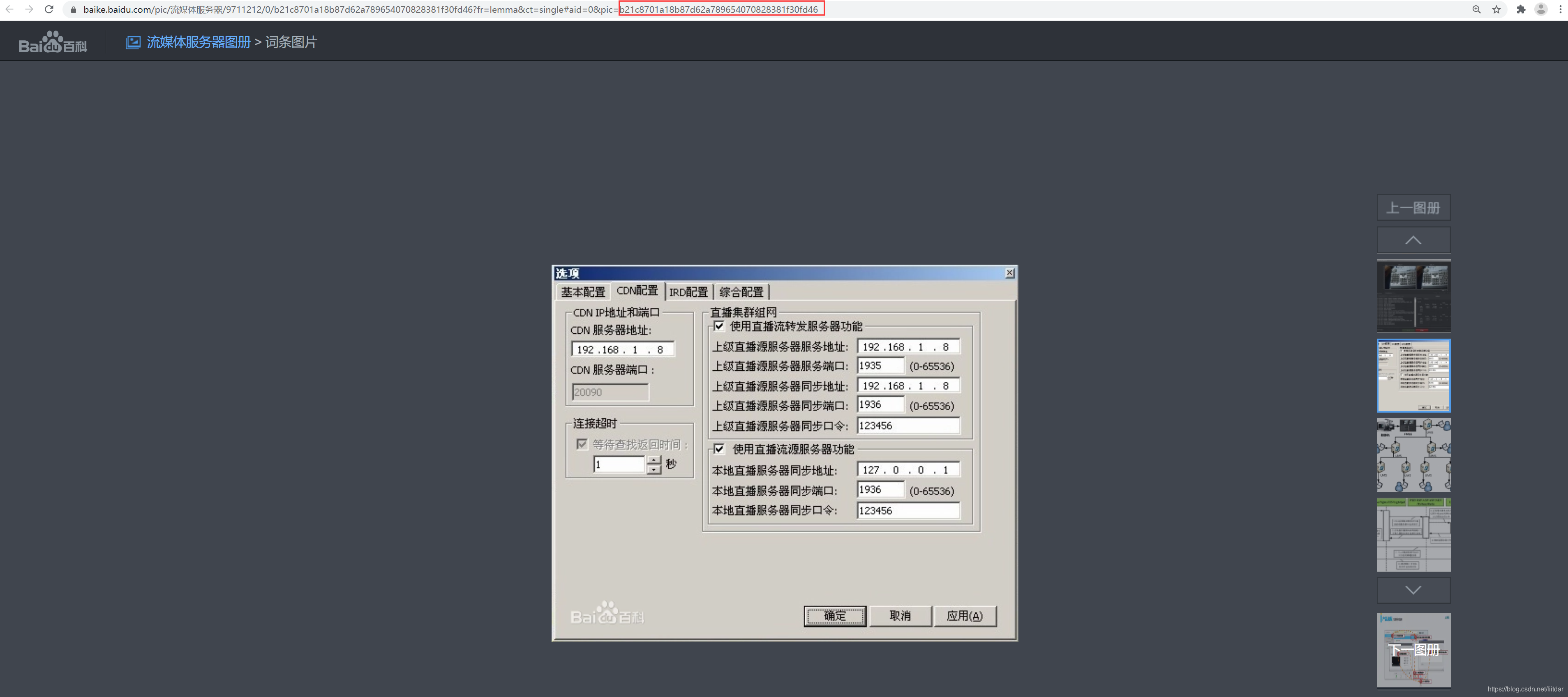Image resolution: width=1568 pixels, height=697 pixels.
Task: Click the 确定 button
Action: click(x=834, y=616)
